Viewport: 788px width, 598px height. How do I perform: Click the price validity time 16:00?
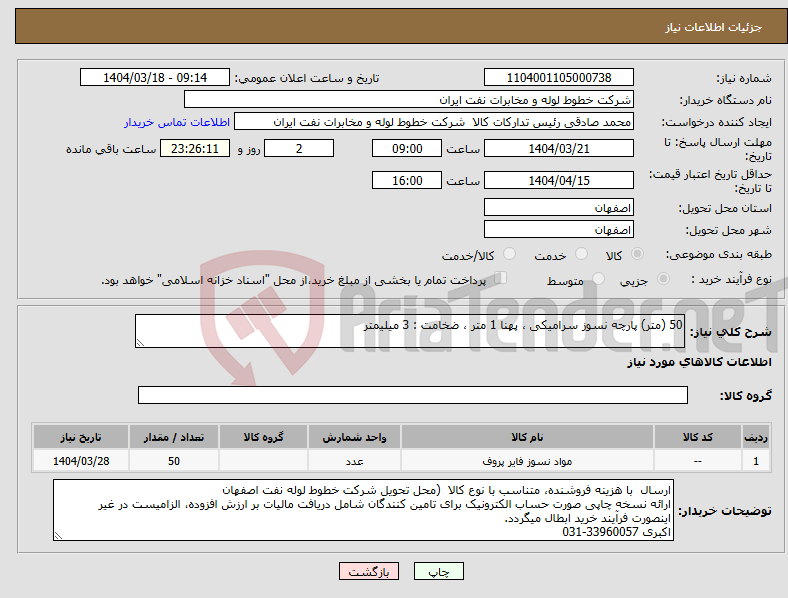point(407,180)
